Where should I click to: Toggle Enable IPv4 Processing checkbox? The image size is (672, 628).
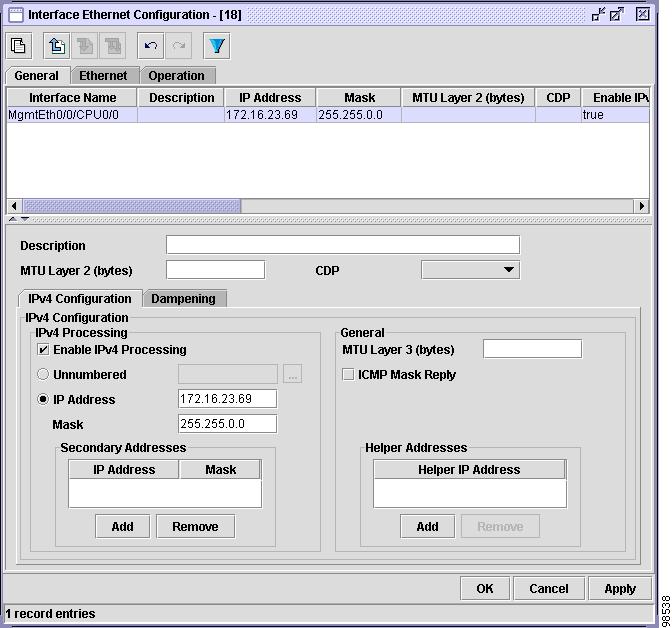coord(43,350)
